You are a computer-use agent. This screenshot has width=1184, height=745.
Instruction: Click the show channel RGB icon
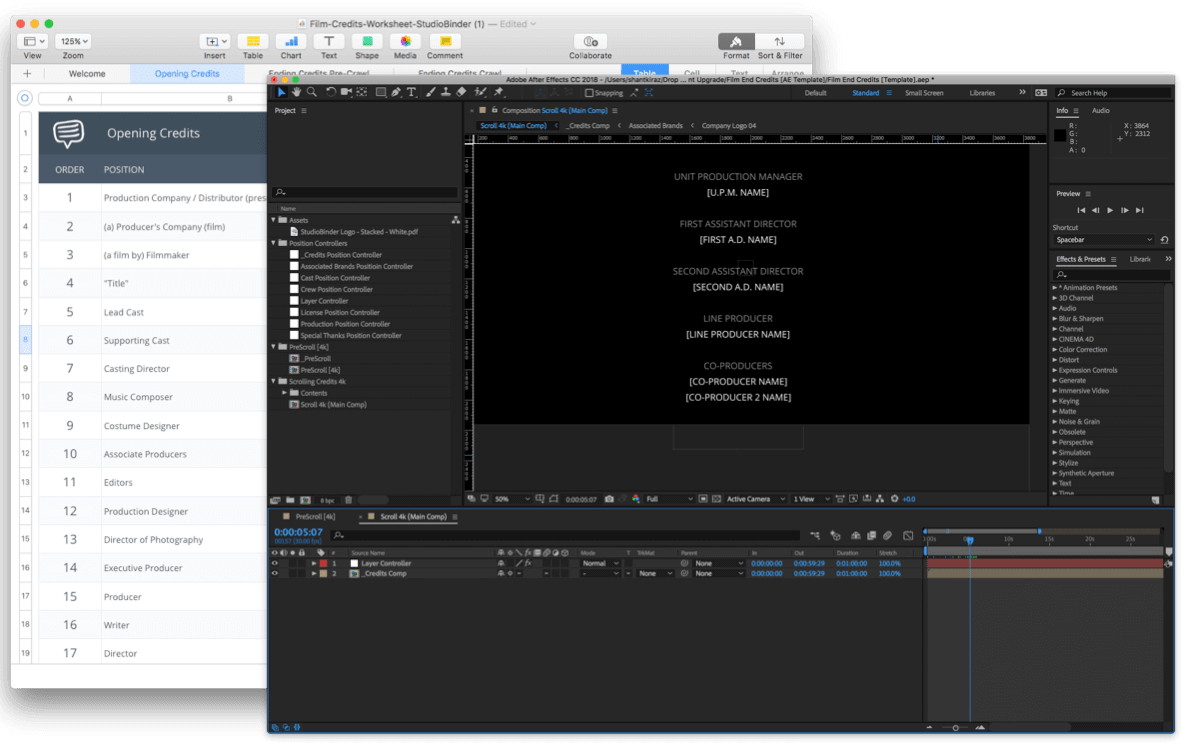pos(636,499)
